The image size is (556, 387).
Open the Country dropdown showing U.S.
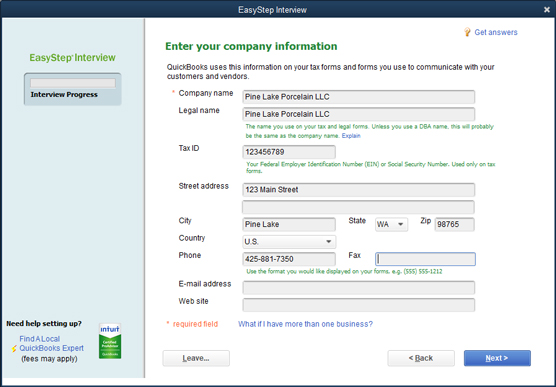point(289,242)
